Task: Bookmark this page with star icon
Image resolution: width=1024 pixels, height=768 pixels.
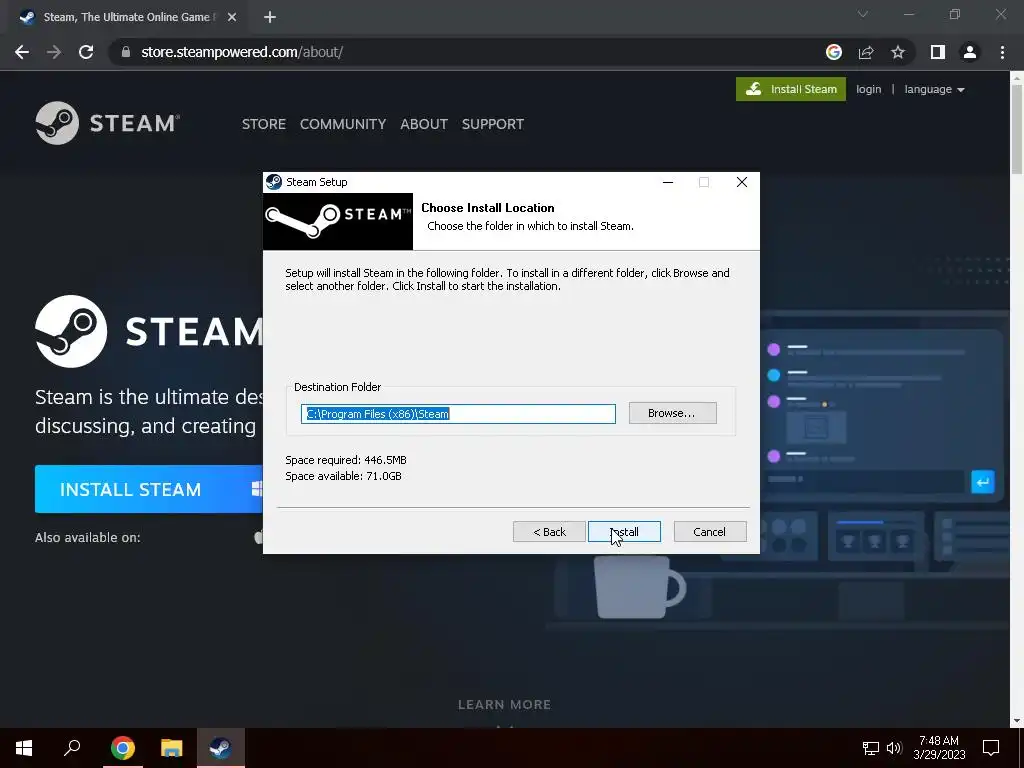Action: click(x=898, y=52)
